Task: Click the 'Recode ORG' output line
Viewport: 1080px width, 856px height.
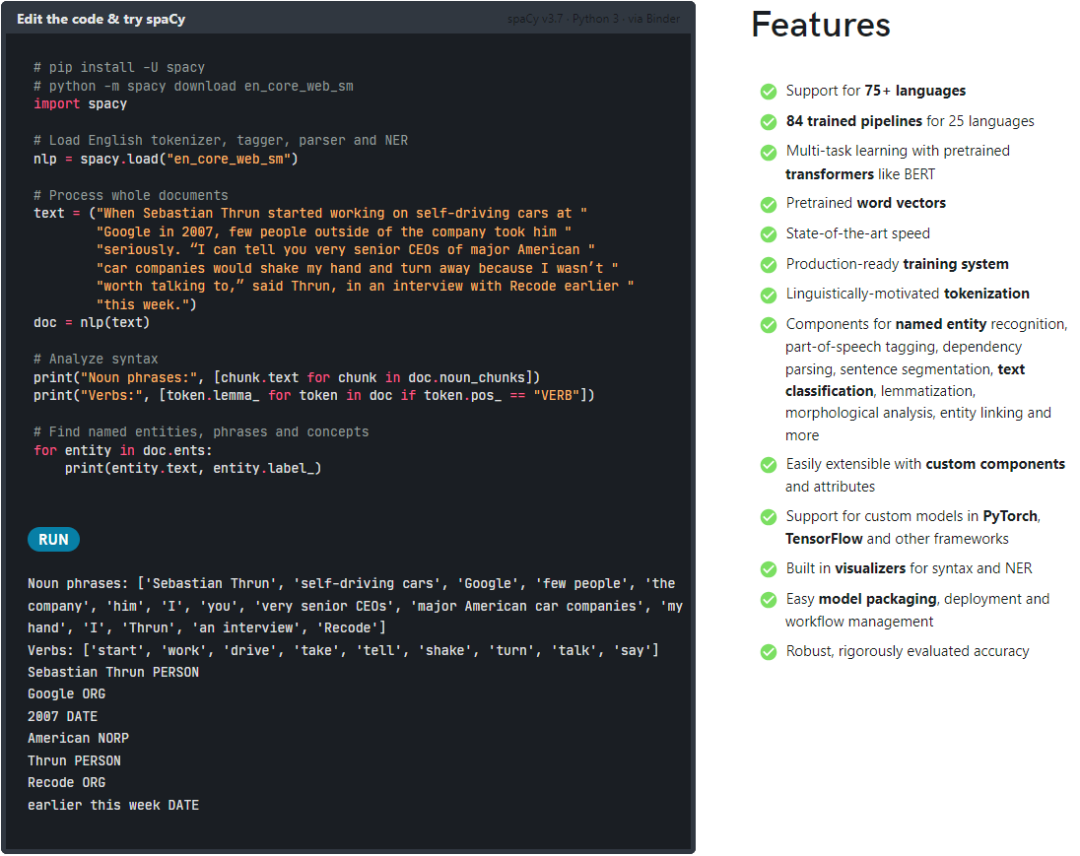Action: (66, 782)
